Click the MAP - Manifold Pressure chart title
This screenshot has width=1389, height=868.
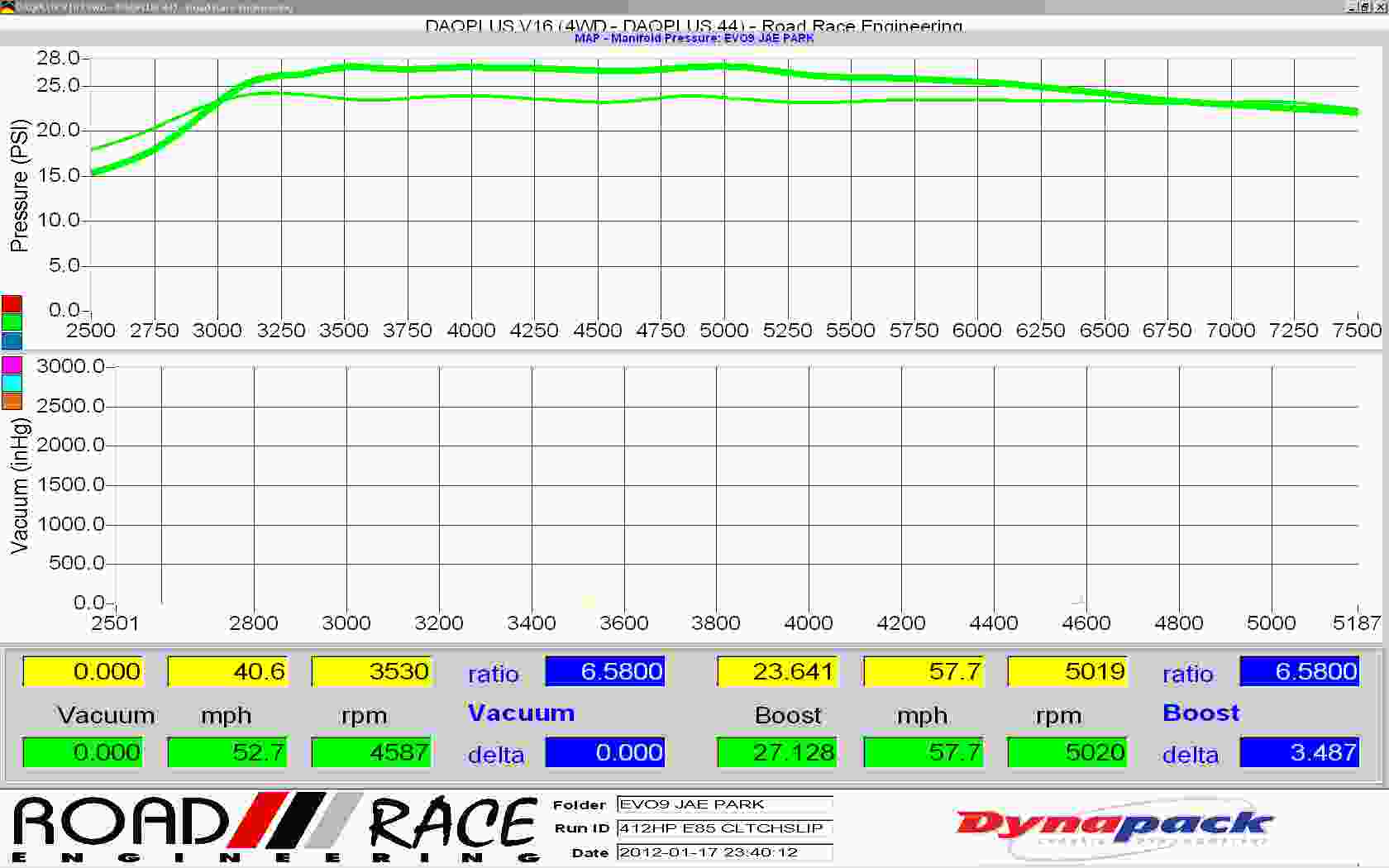click(694, 38)
